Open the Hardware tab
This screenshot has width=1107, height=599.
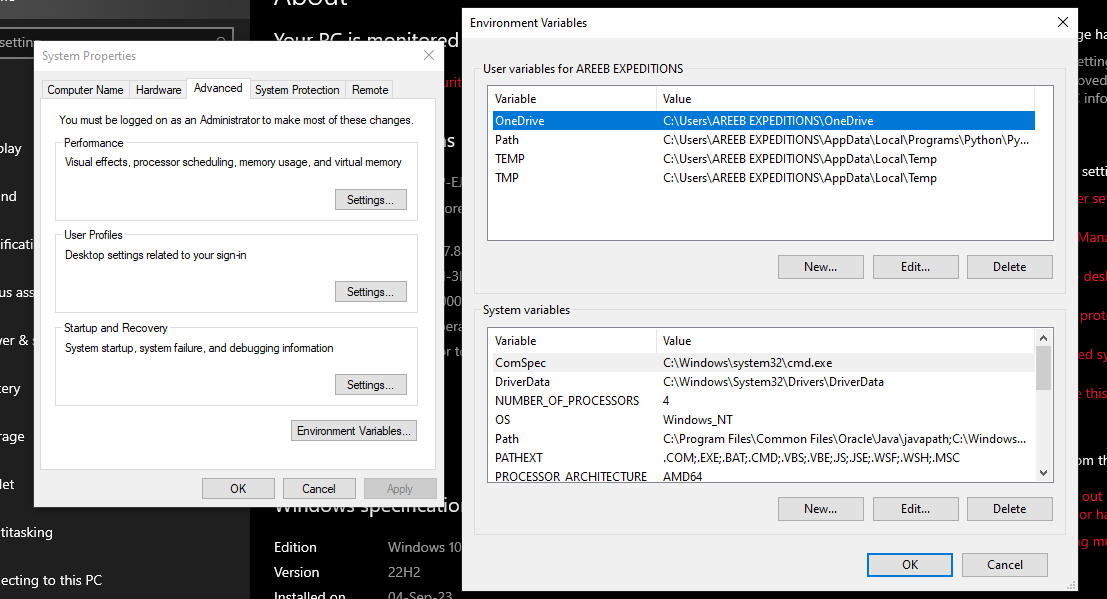pos(159,90)
